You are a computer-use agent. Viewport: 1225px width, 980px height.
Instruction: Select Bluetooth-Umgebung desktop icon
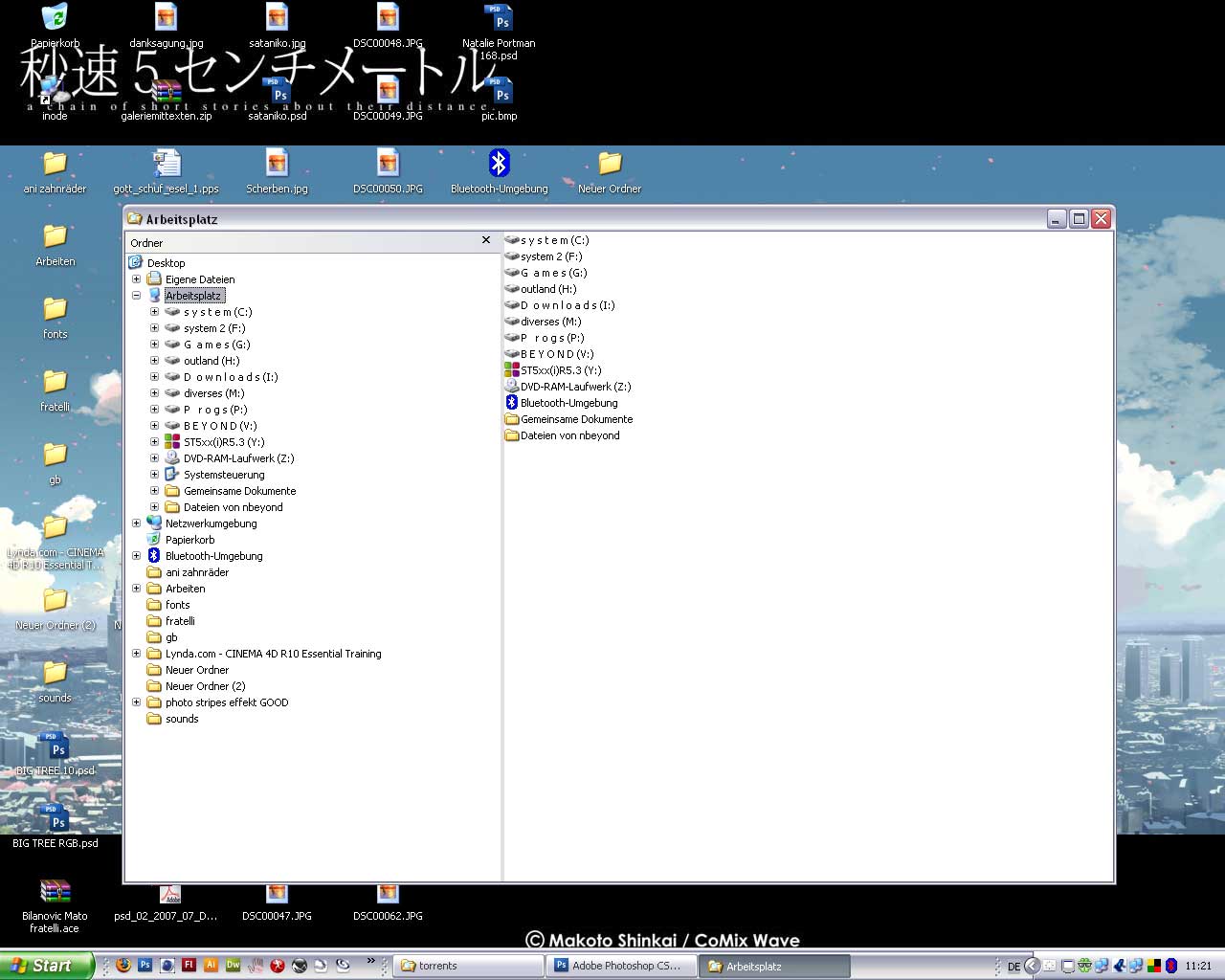(500, 172)
